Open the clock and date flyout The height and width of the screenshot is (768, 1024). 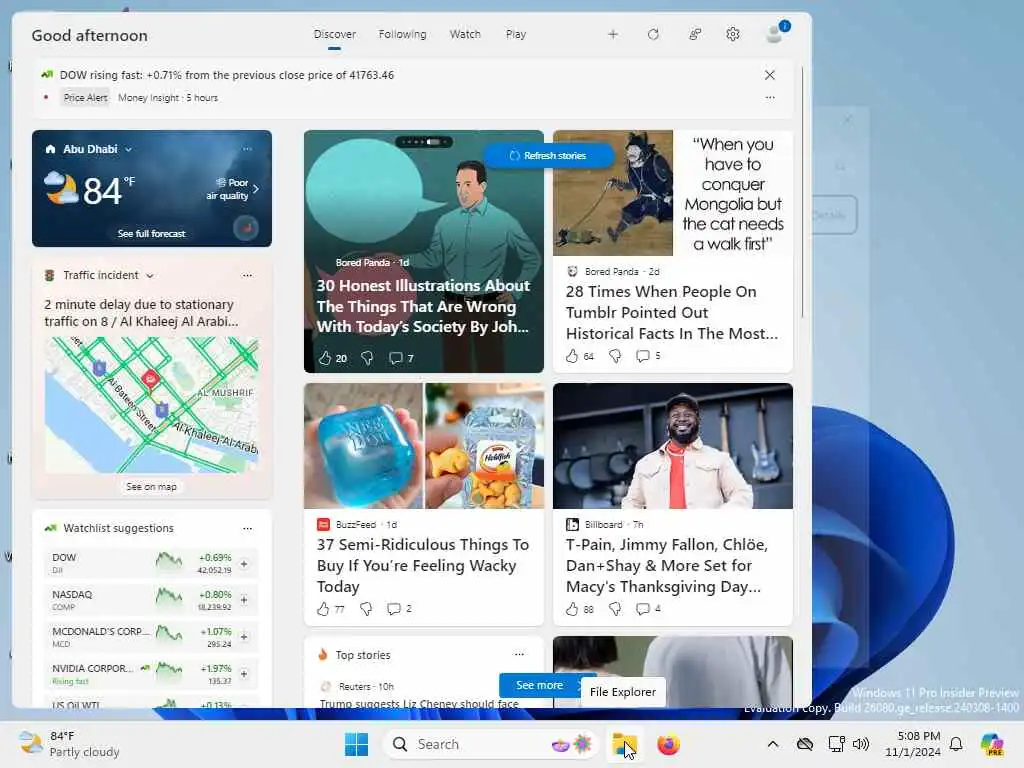coord(913,744)
